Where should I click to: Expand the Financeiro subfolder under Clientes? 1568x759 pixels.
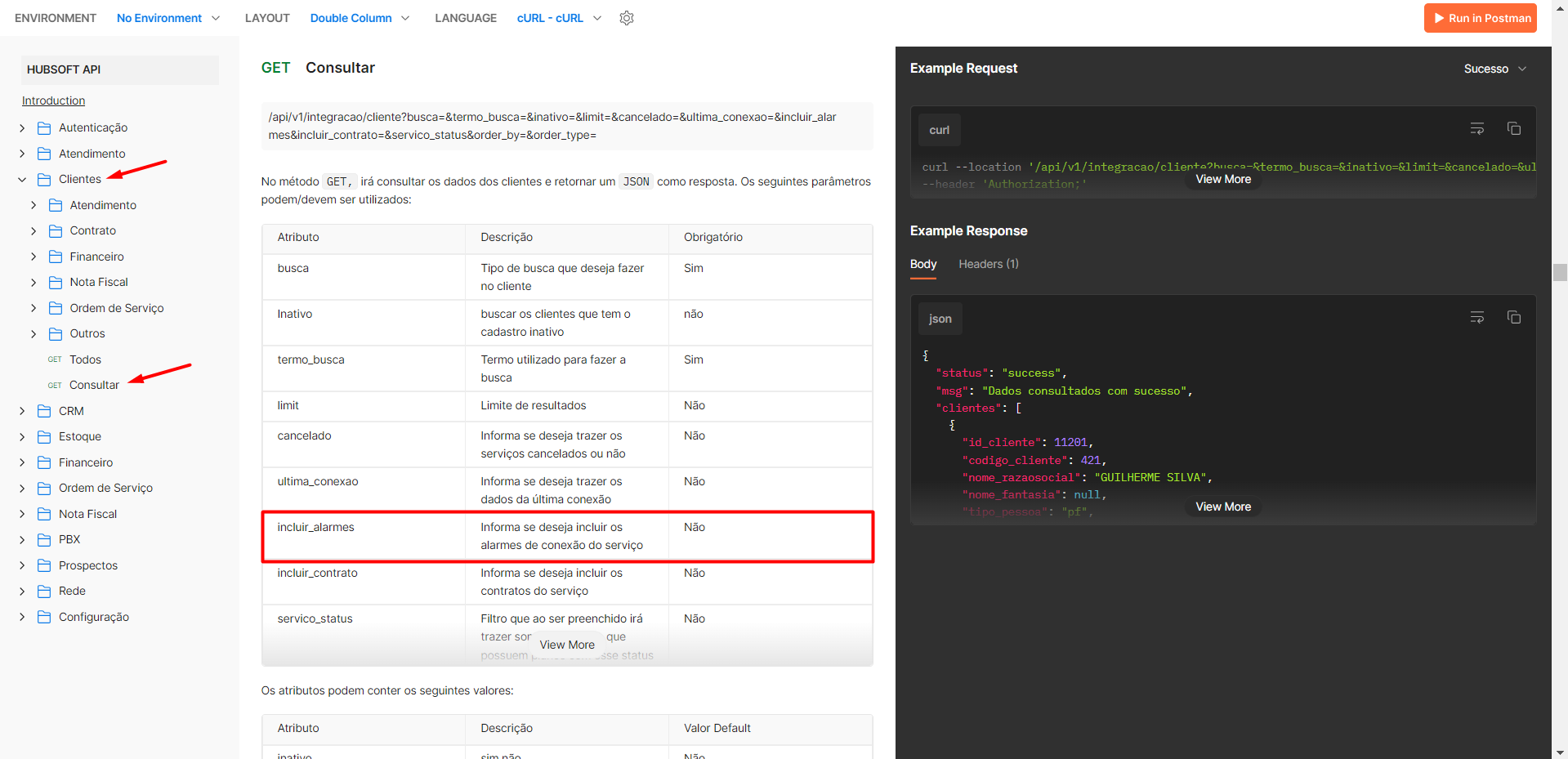(x=34, y=257)
